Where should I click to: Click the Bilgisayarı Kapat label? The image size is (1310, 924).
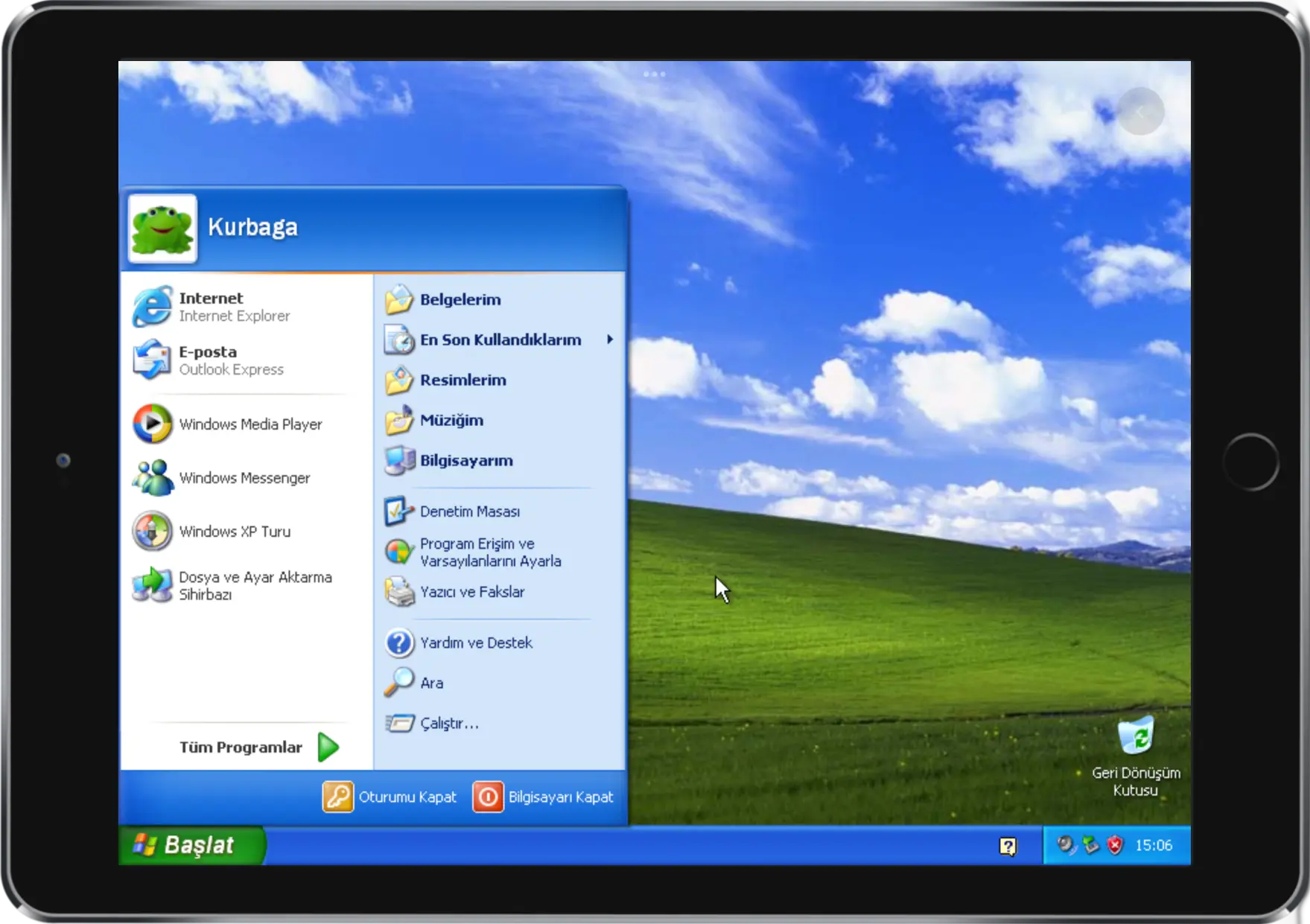(561, 797)
